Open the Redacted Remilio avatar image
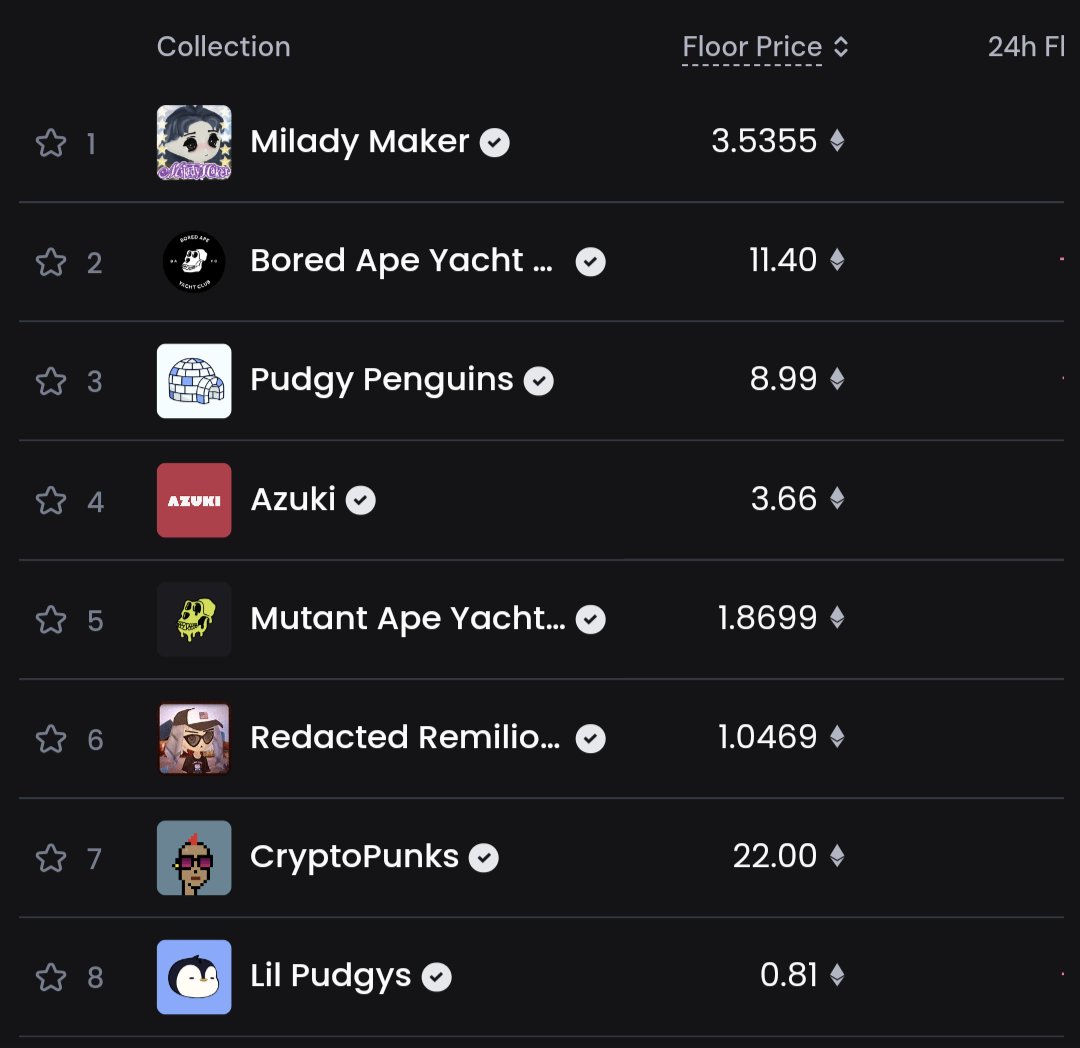 pos(194,739)
